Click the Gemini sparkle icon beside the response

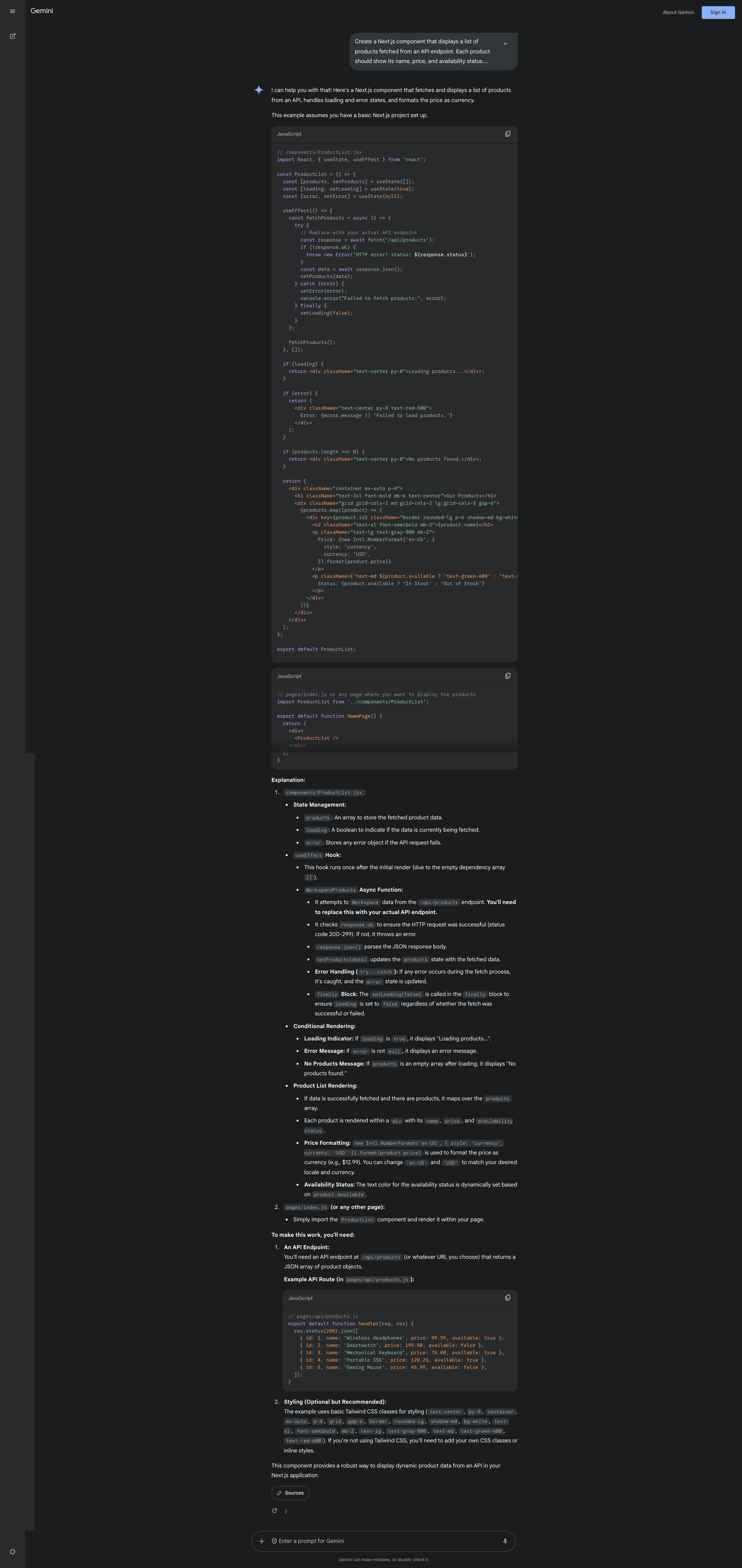(258, 90)
